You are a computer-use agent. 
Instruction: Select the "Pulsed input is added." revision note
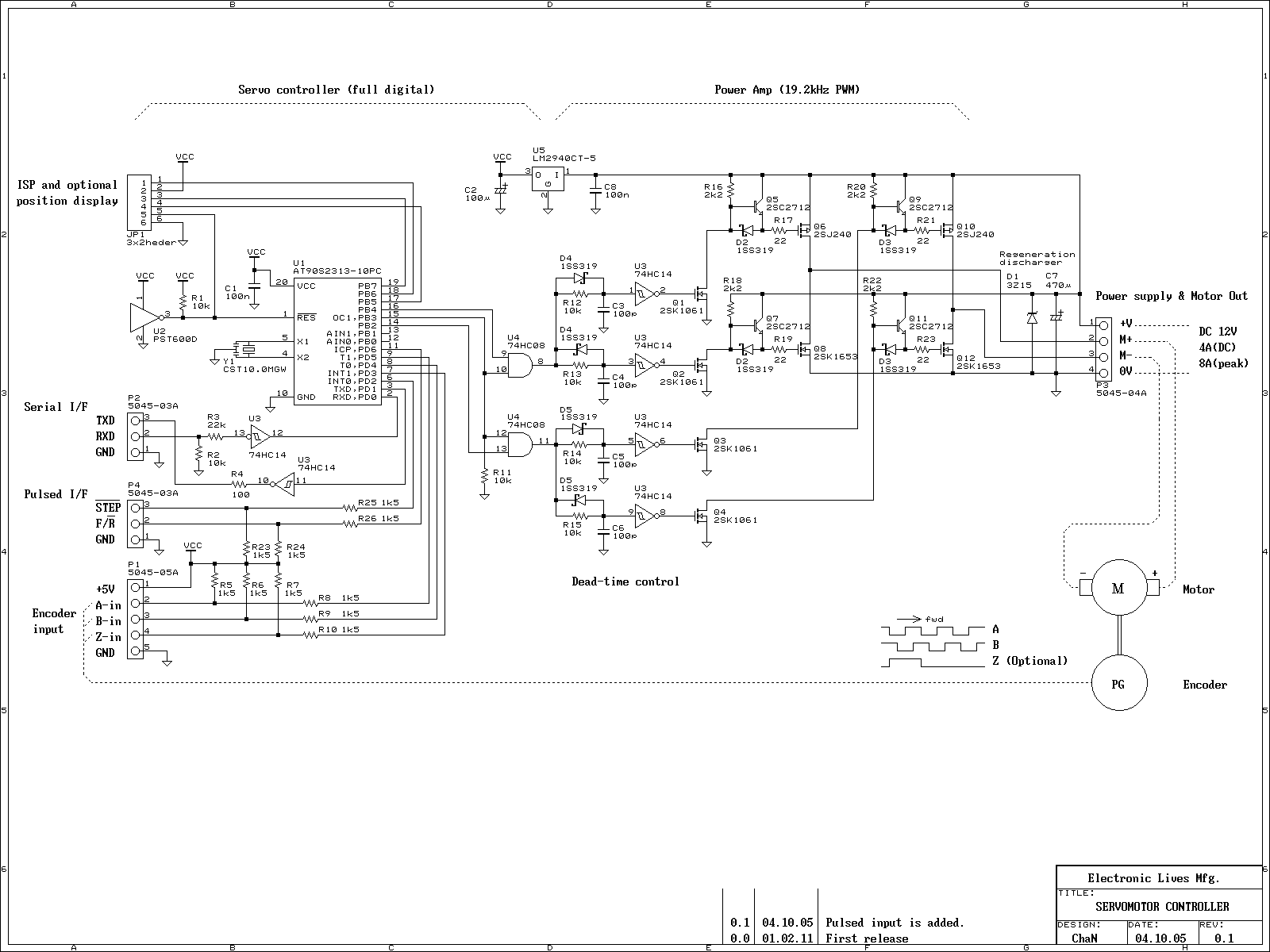895,923
